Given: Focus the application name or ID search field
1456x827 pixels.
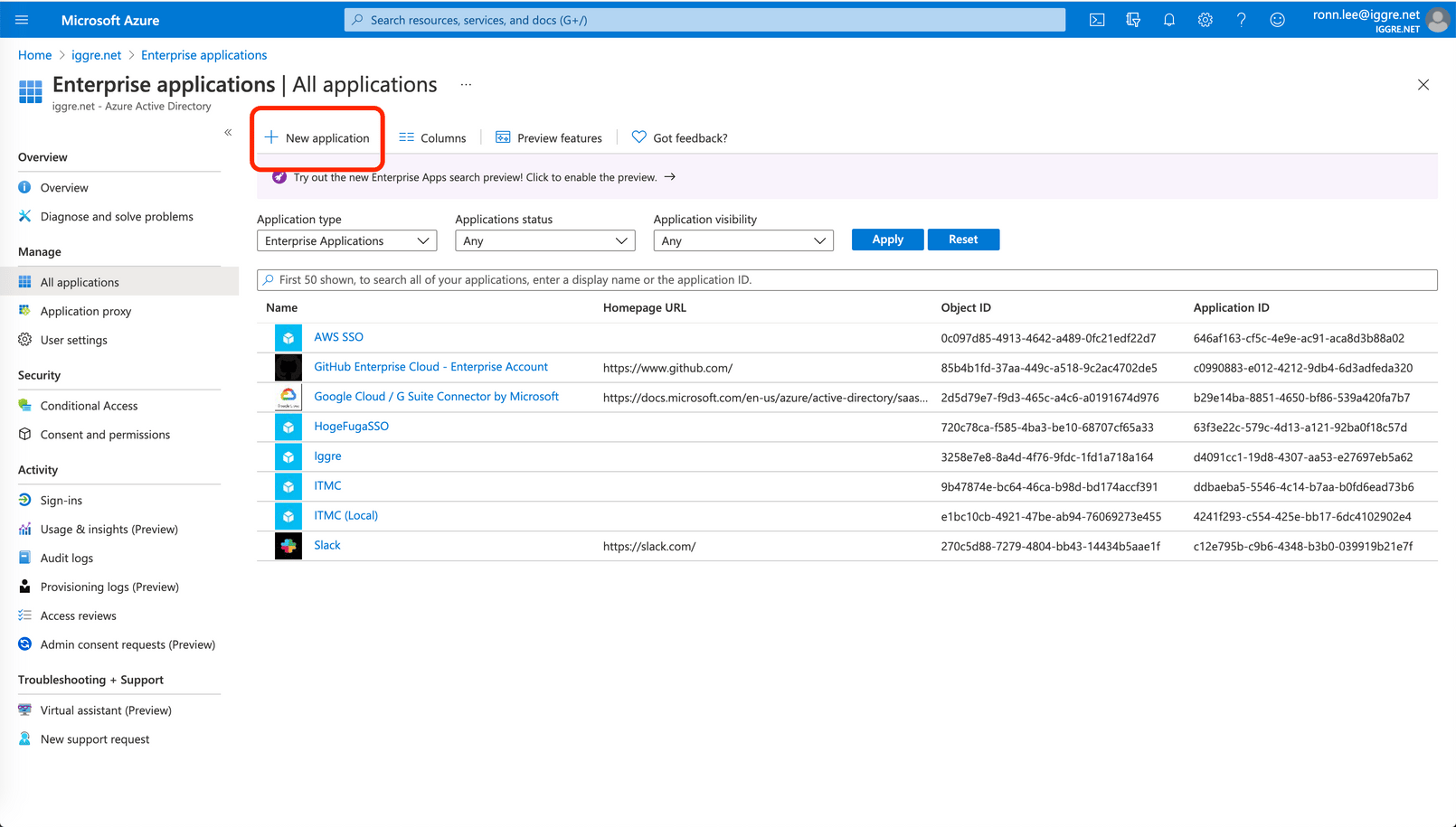Looking at the screenshot, I should click(847, 280).
